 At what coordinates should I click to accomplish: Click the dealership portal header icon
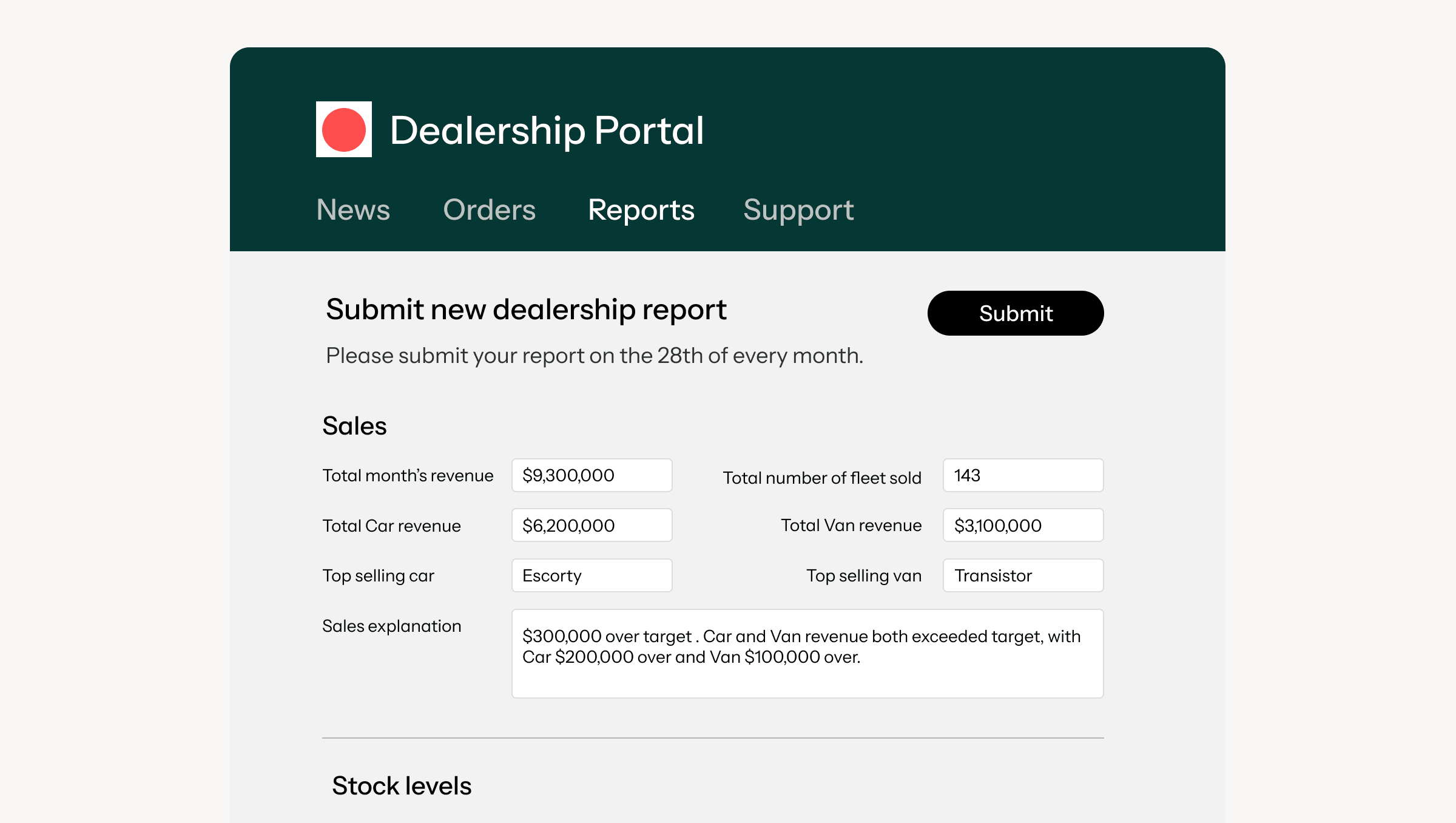click(344, 129)
